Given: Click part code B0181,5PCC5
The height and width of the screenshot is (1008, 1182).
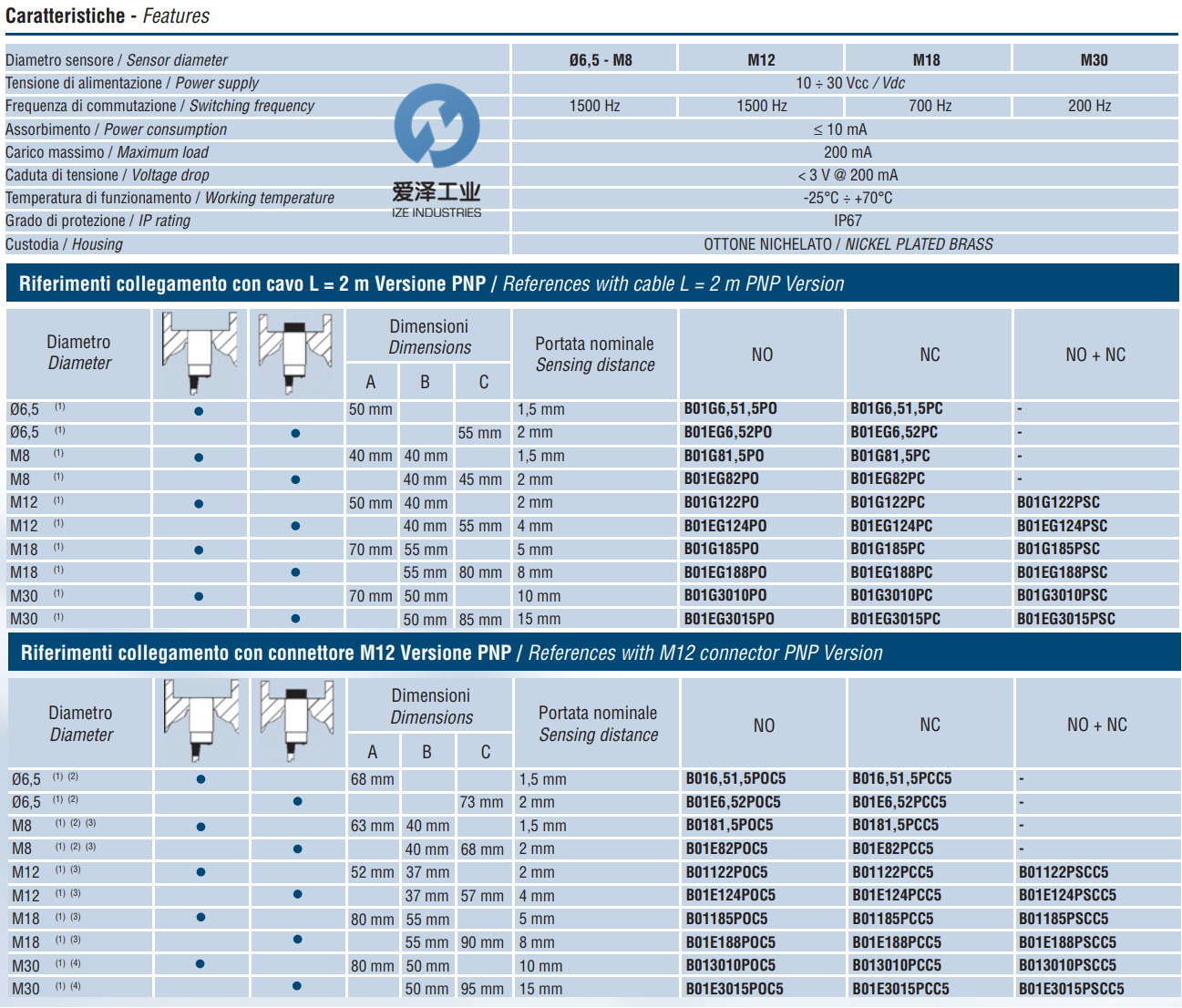Looking at the screenshot, I should point(895,825).
